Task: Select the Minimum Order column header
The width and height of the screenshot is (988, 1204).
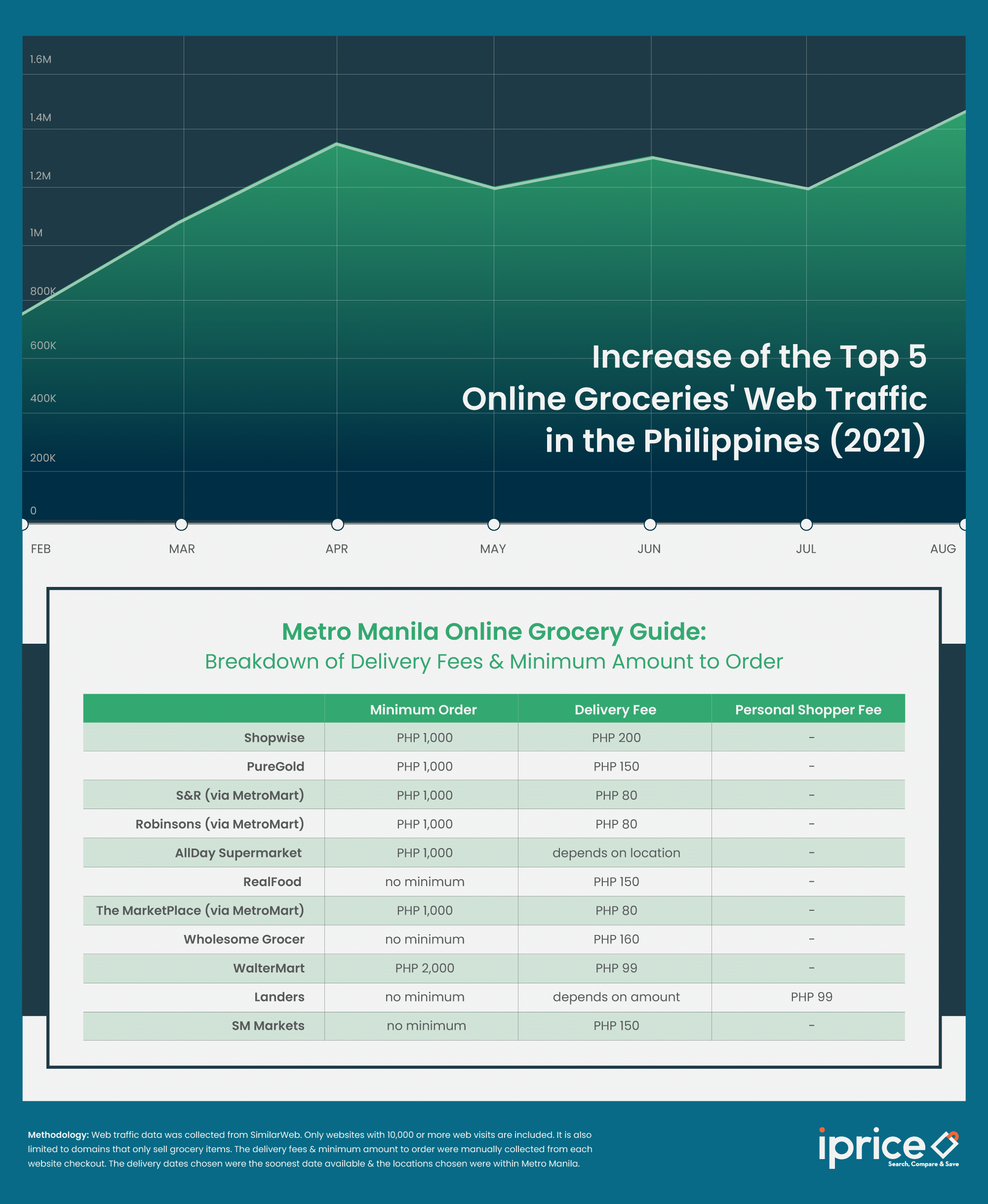Action: coord(423,709)
